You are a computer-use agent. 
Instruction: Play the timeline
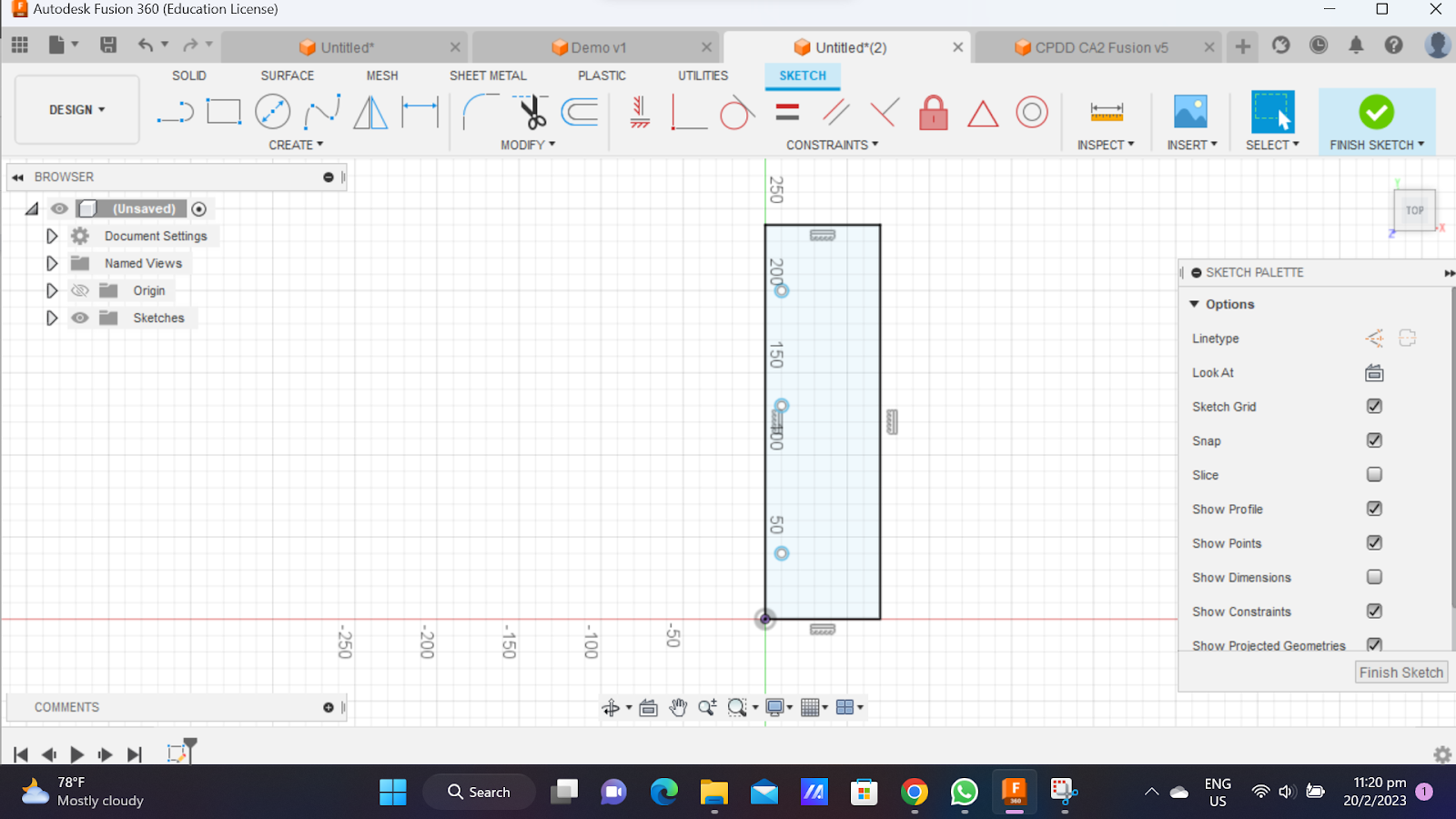point(77,754)
